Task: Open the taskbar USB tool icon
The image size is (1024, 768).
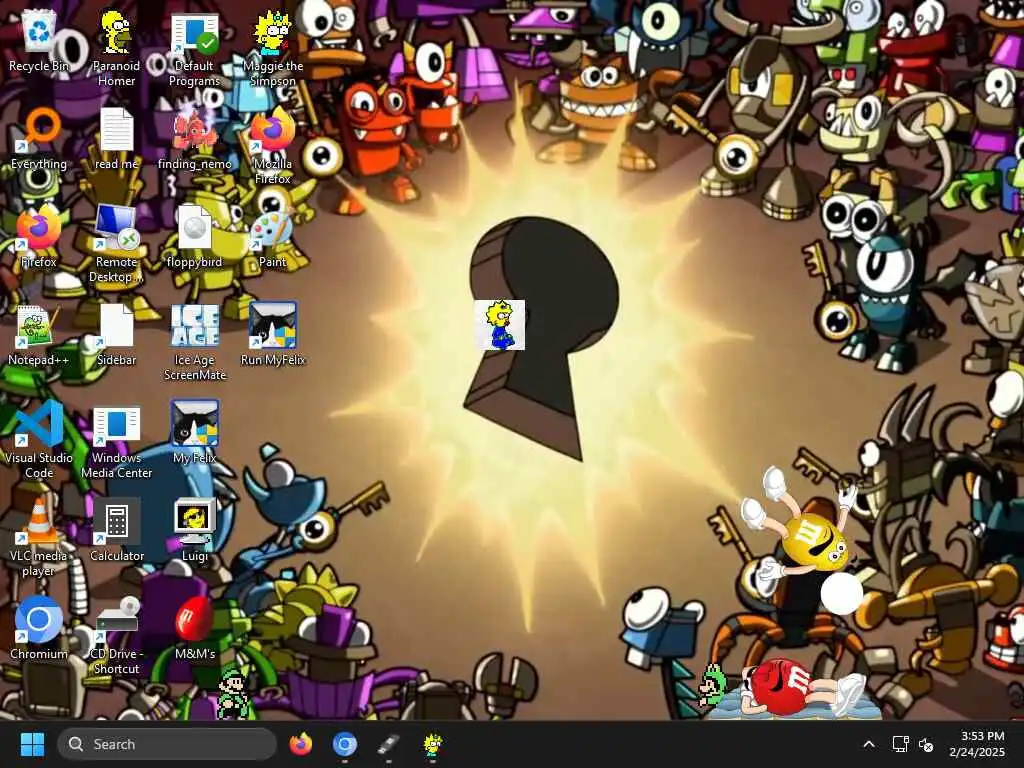Action: (388, 744)
